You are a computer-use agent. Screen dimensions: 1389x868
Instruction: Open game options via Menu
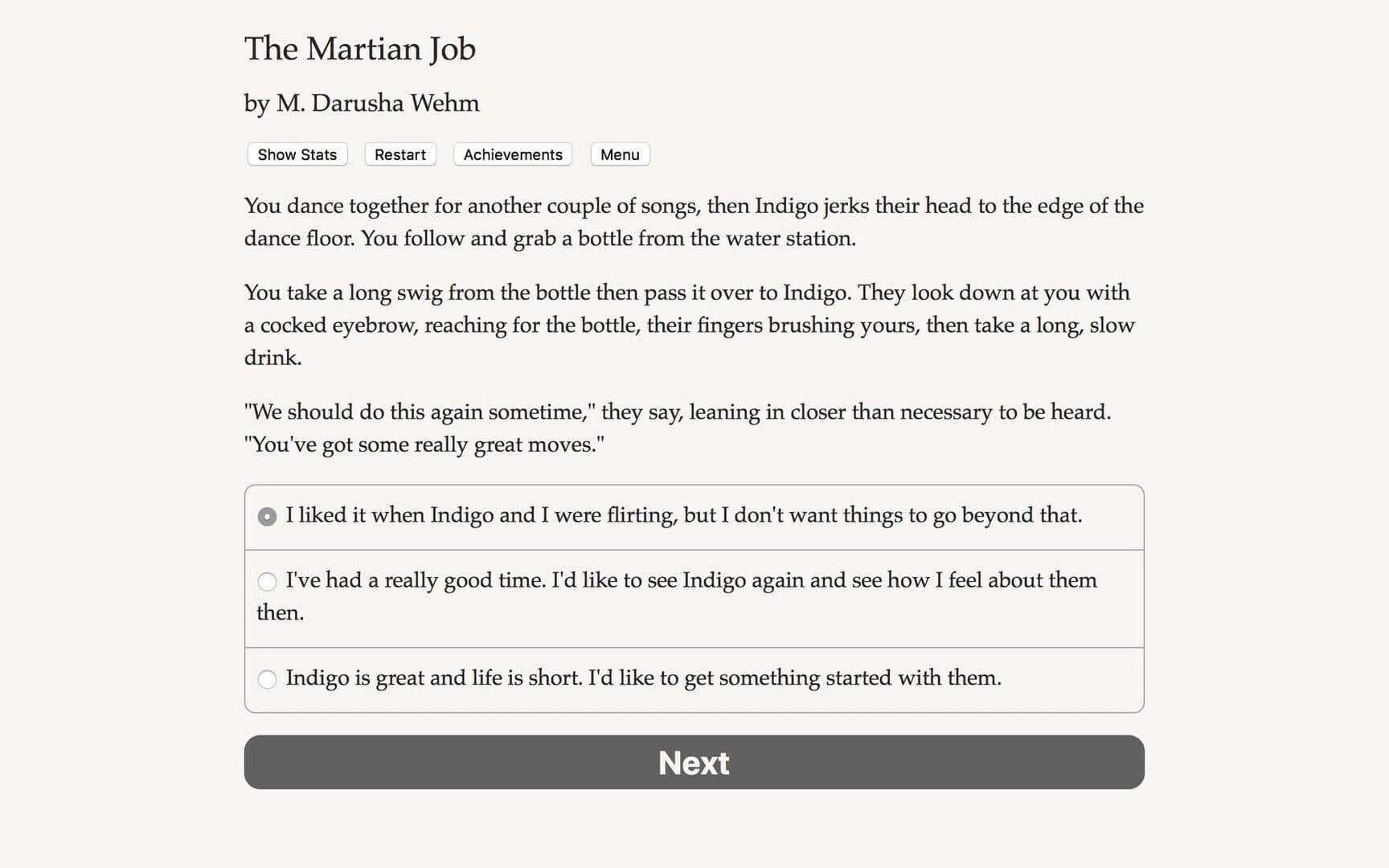(619, 154)
